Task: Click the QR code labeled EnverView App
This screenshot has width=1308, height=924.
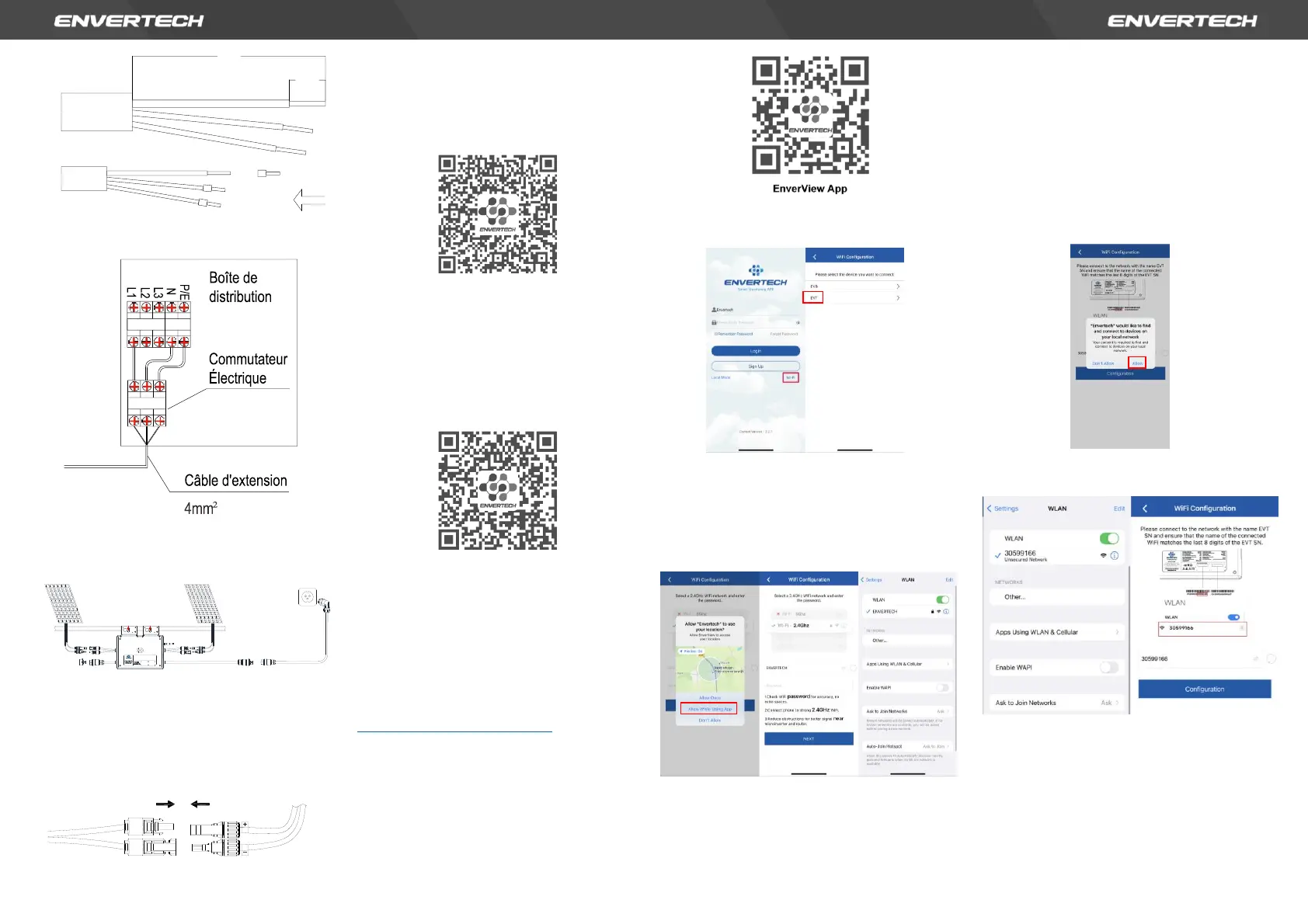Action: (x=810, y=115)
